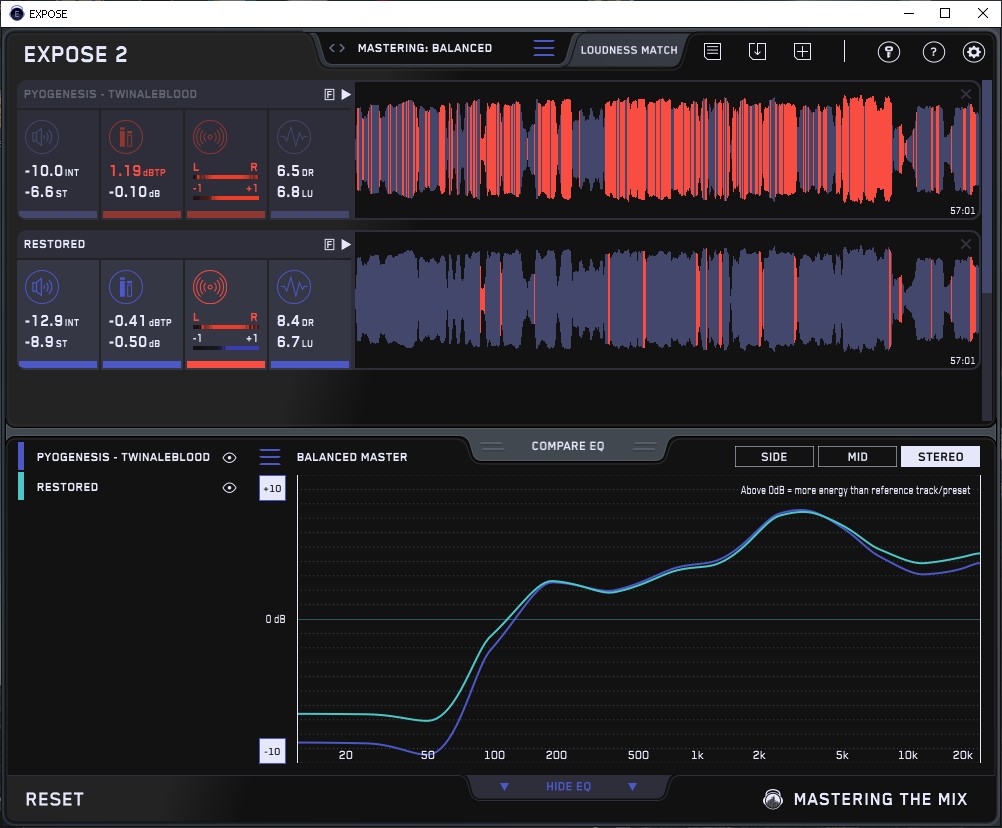Click the RESET button
1002x828 pixels.
[54, 799]
